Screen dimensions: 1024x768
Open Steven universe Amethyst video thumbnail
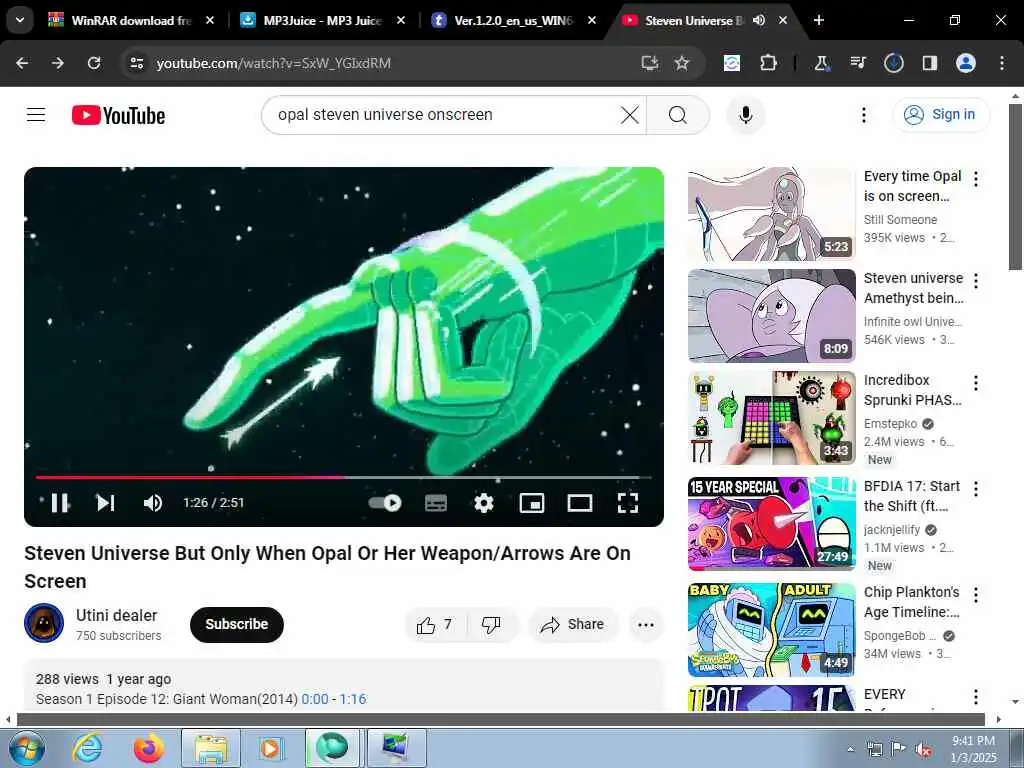tap(771, 315)
